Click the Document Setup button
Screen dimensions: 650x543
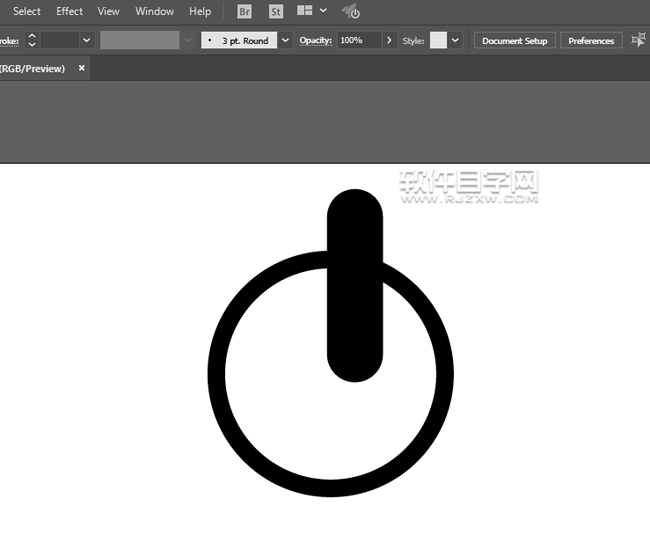point(515,41)
